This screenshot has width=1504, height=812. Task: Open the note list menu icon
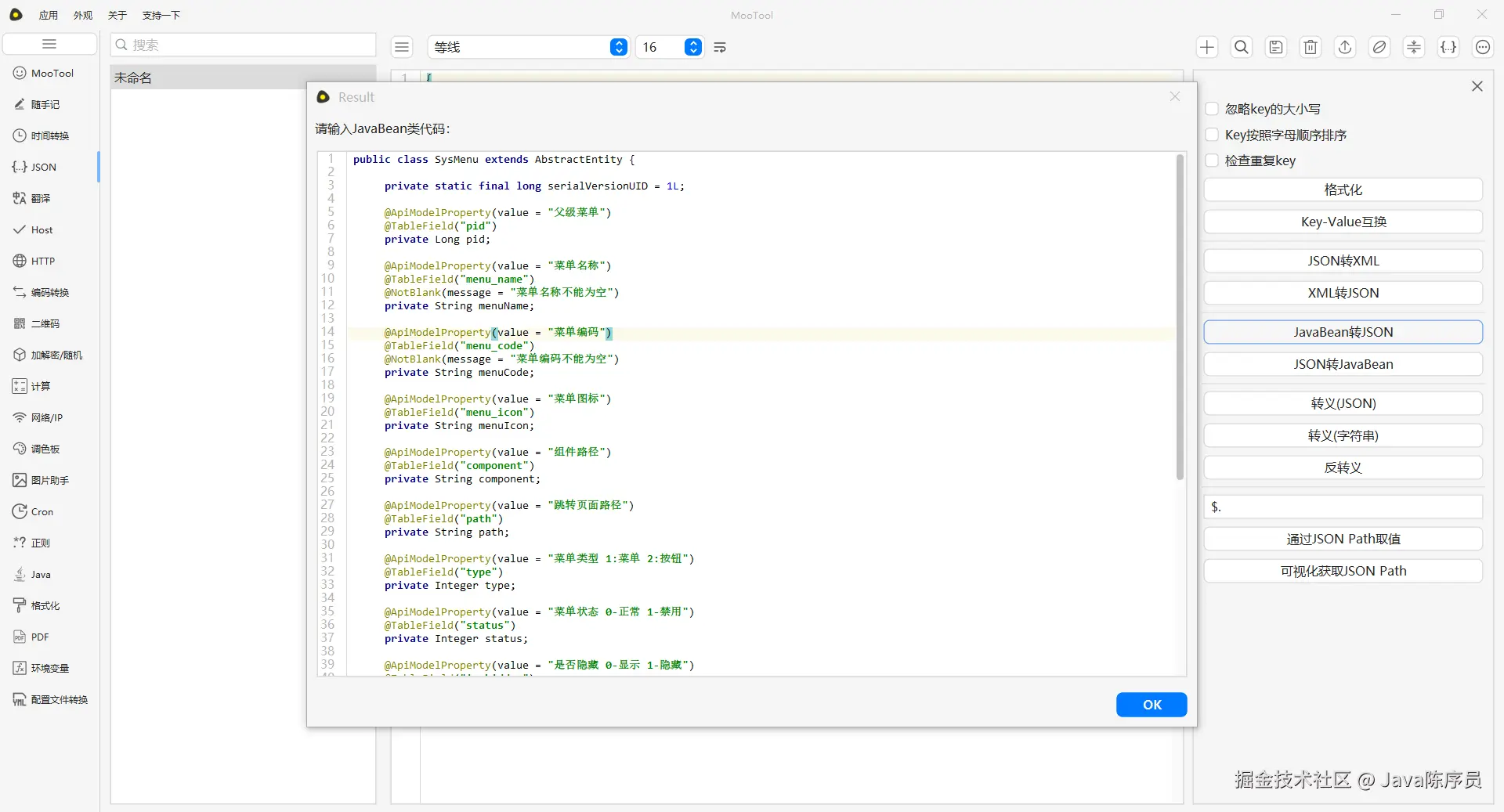[x=402, y=47]
